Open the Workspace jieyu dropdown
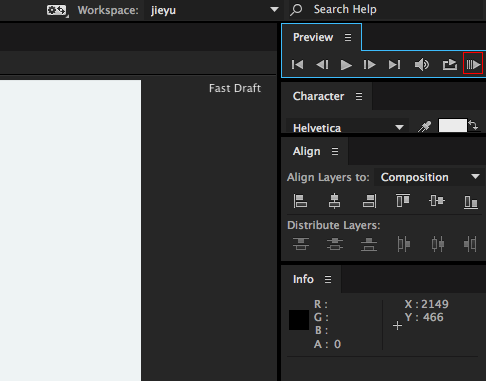 (x=215, y=10)
